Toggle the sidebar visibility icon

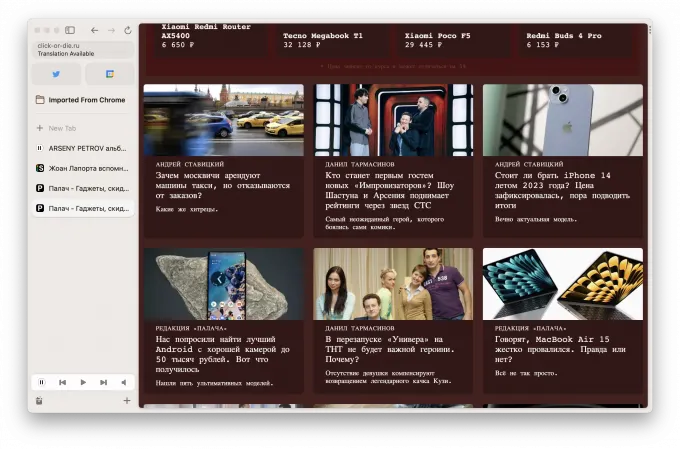coord(70,30)
